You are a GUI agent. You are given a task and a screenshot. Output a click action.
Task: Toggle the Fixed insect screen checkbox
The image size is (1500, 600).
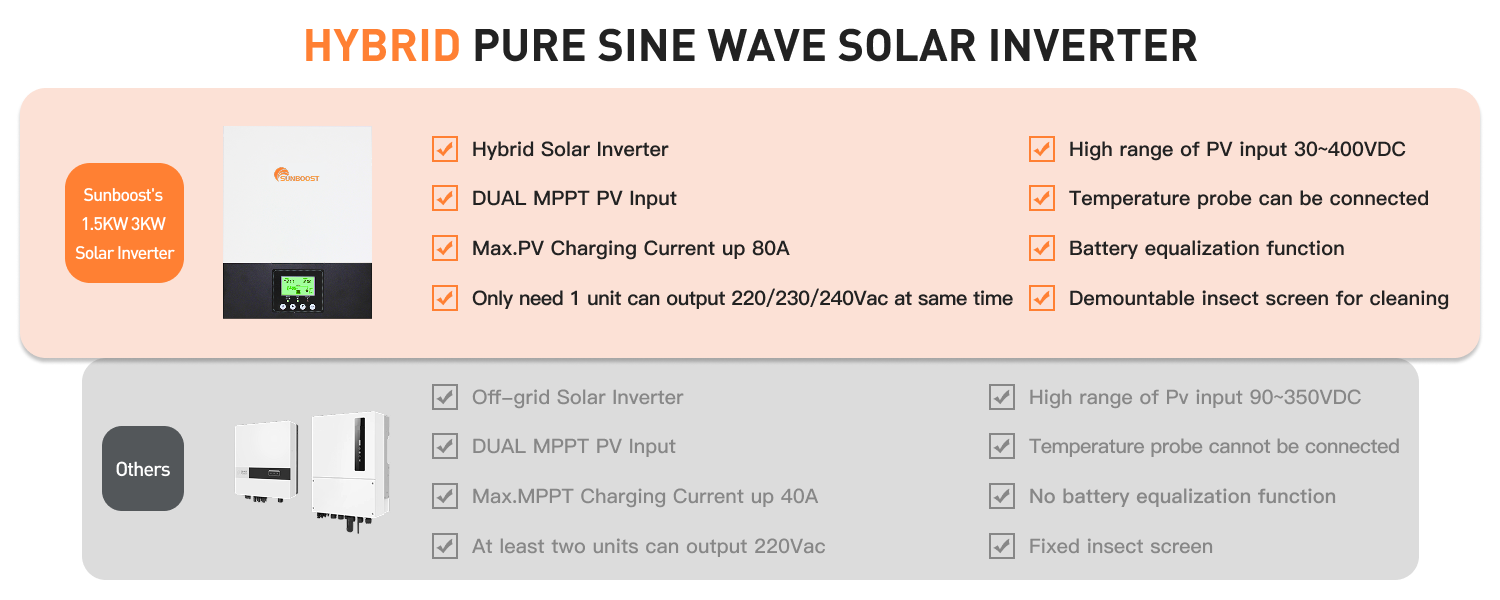1001,546
